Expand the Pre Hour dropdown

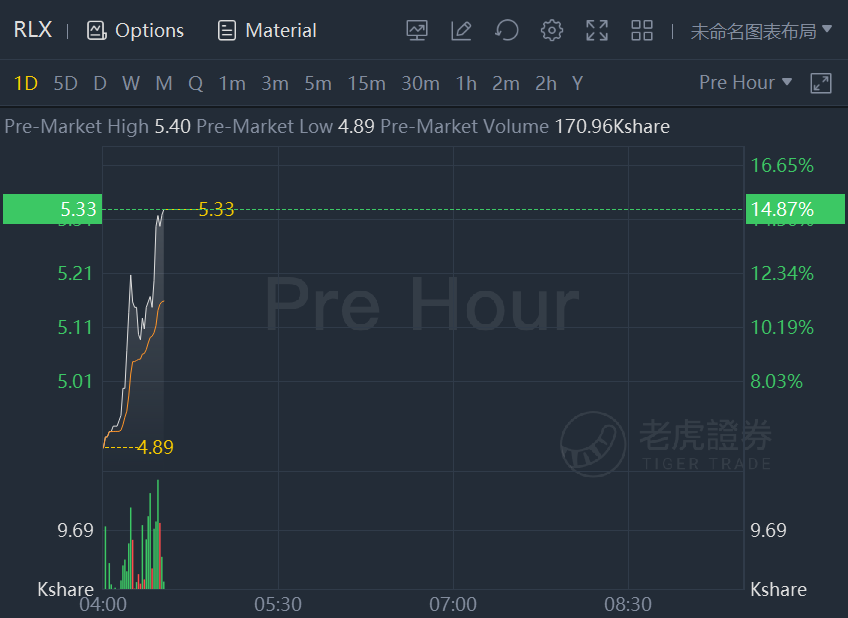point(745,83)
